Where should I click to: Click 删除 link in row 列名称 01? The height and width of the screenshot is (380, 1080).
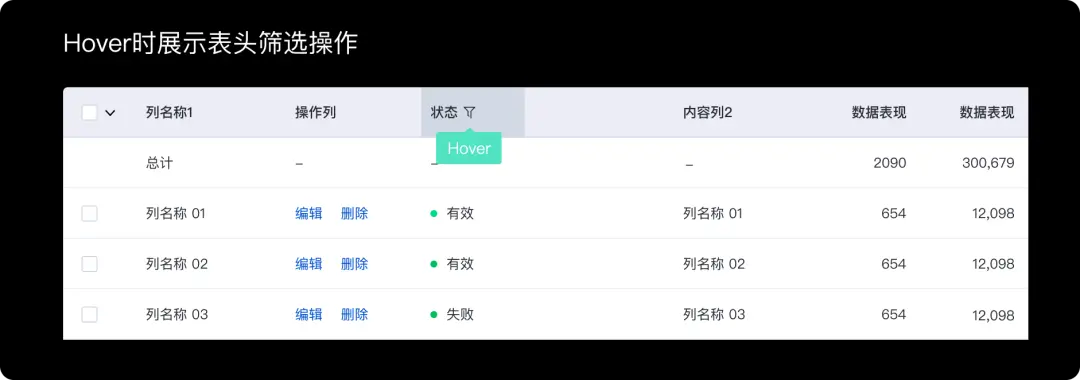354,213
